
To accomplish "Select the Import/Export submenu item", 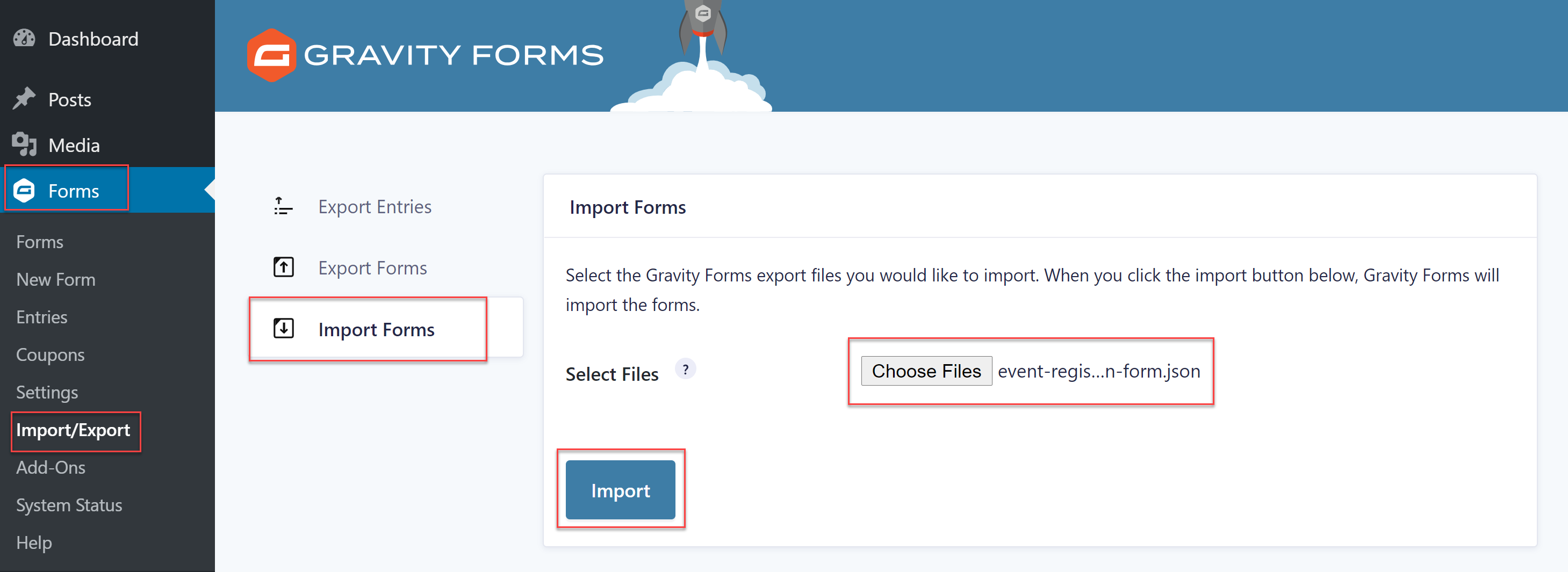I will click(x=73, y=430).
